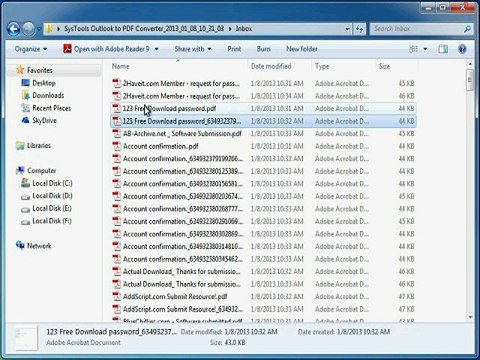The height and width of the screenshot is (360, 480).
Task: Click the Recent Places icon
Action: 25,108
